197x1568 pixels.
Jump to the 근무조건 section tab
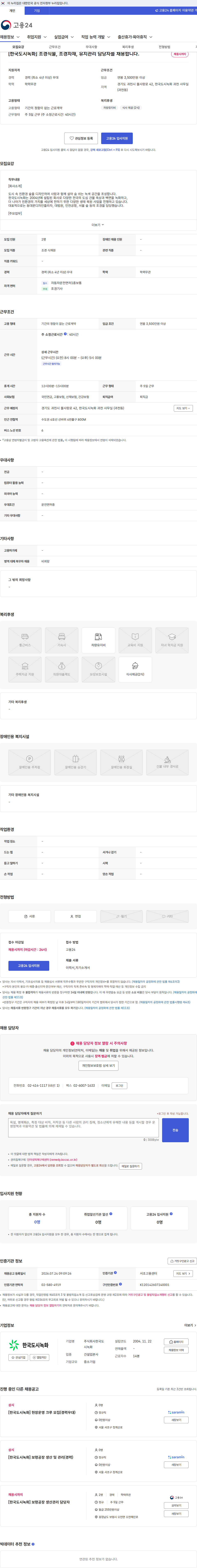[55, 47]
